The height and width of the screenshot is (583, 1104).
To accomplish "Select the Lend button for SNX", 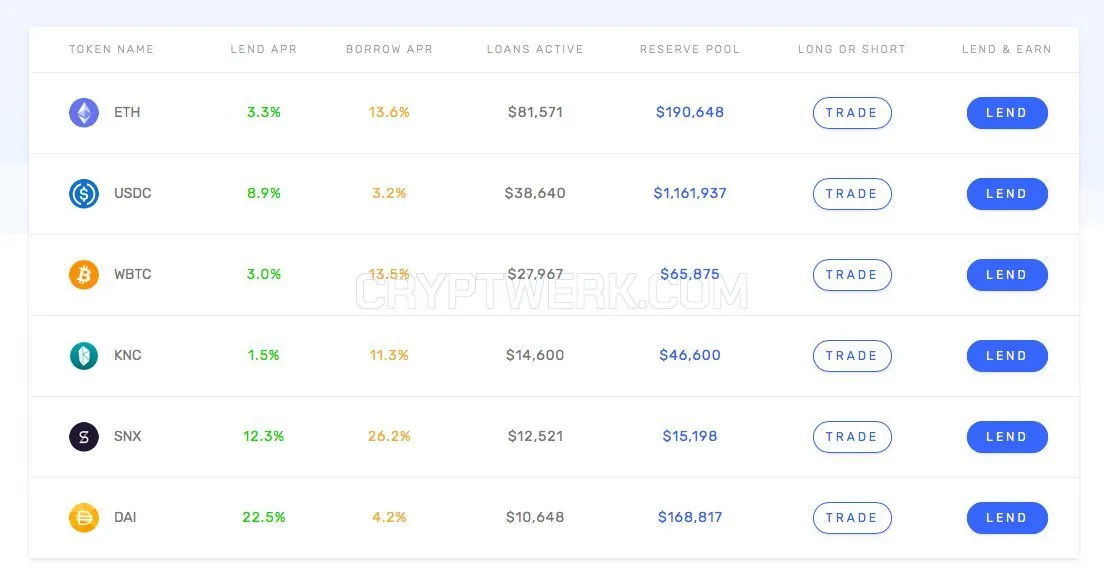I will [x=1007, y=437].
